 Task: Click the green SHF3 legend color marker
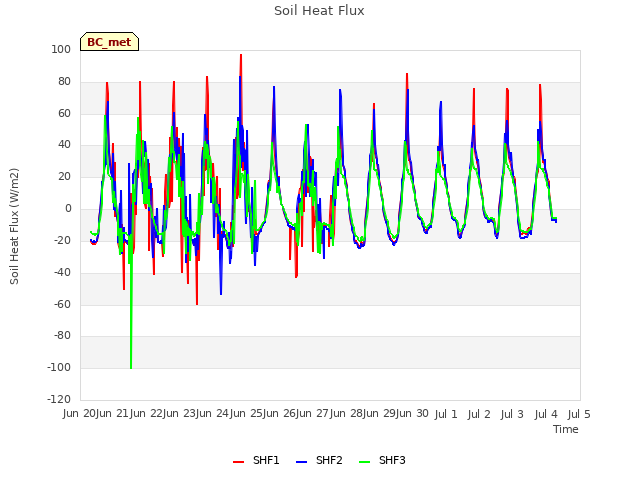(364, 462)
